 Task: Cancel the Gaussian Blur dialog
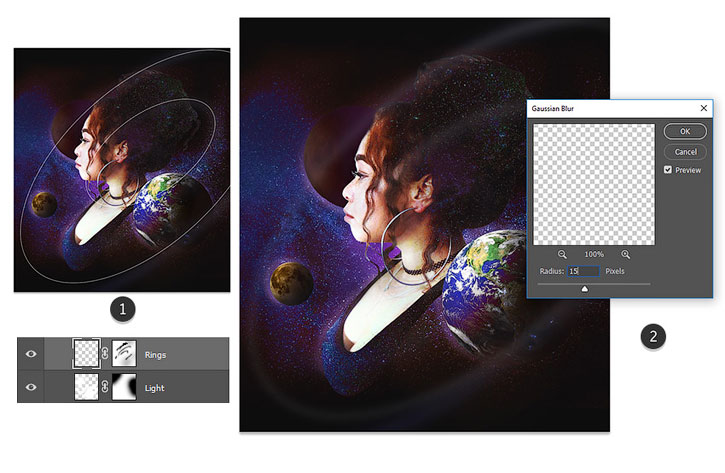click(x=685, y=152)
